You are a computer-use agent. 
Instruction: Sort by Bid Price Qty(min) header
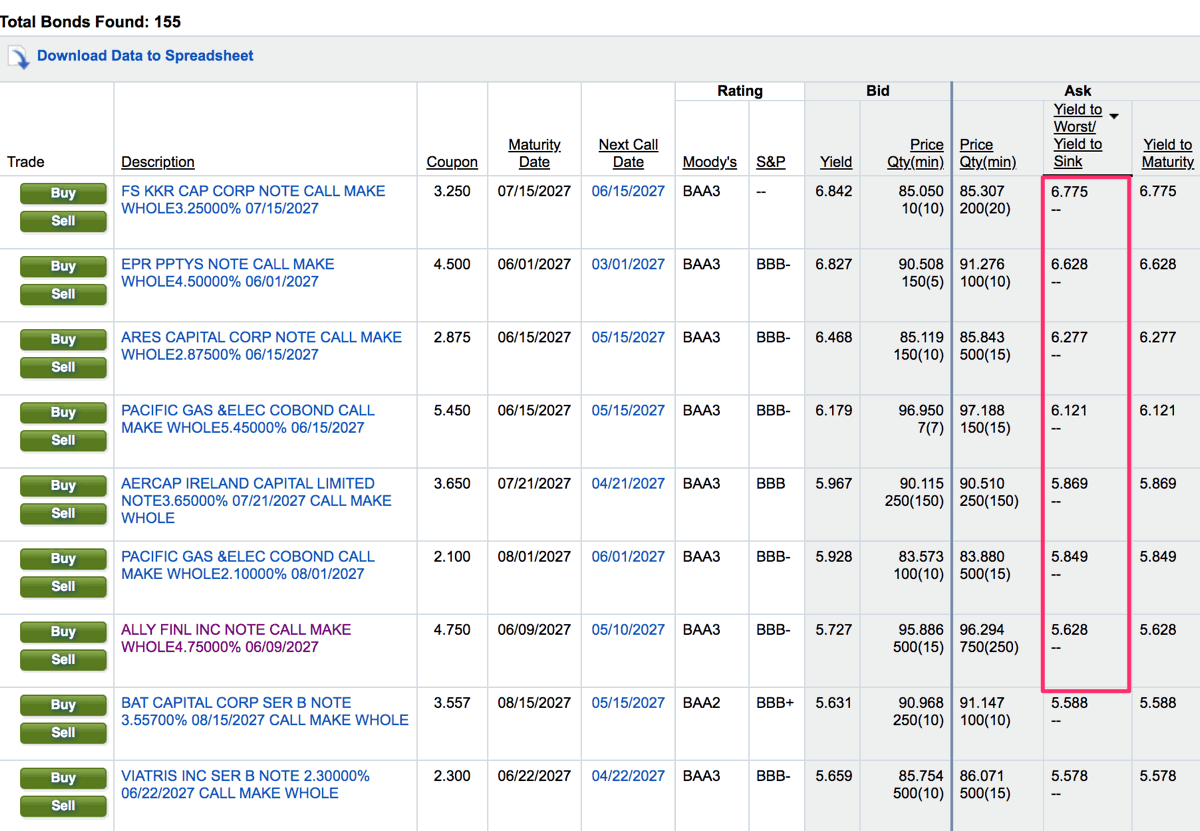[x=915, y=153]
